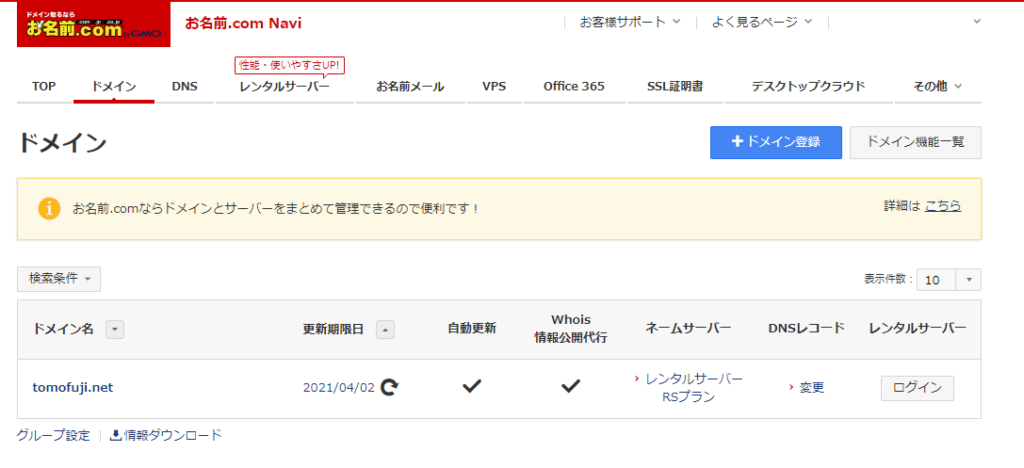Click the 情報ダウンロード link
1024x468 pixels.
pos(173,435)
